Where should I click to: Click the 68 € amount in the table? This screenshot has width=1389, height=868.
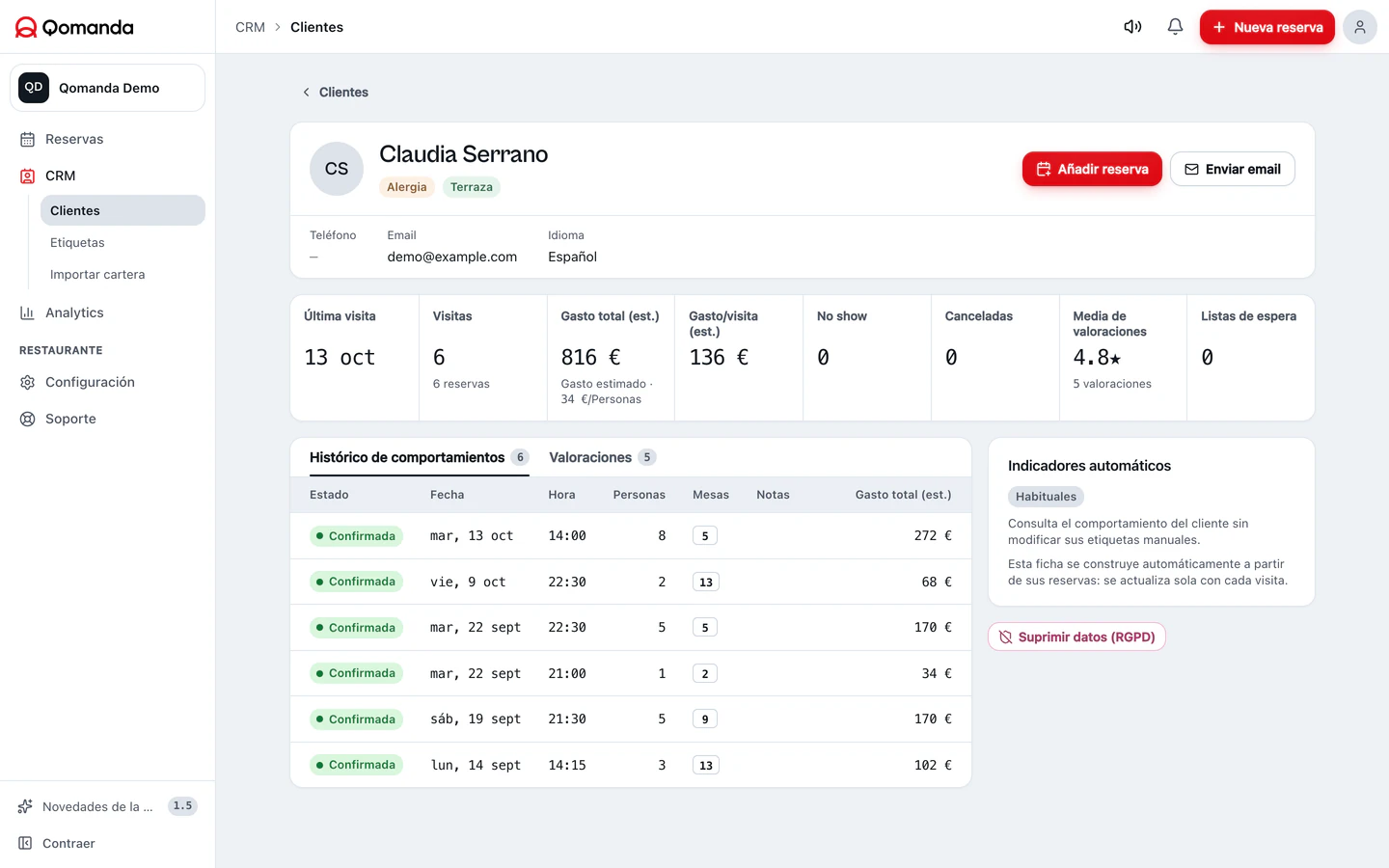(937, 582)
